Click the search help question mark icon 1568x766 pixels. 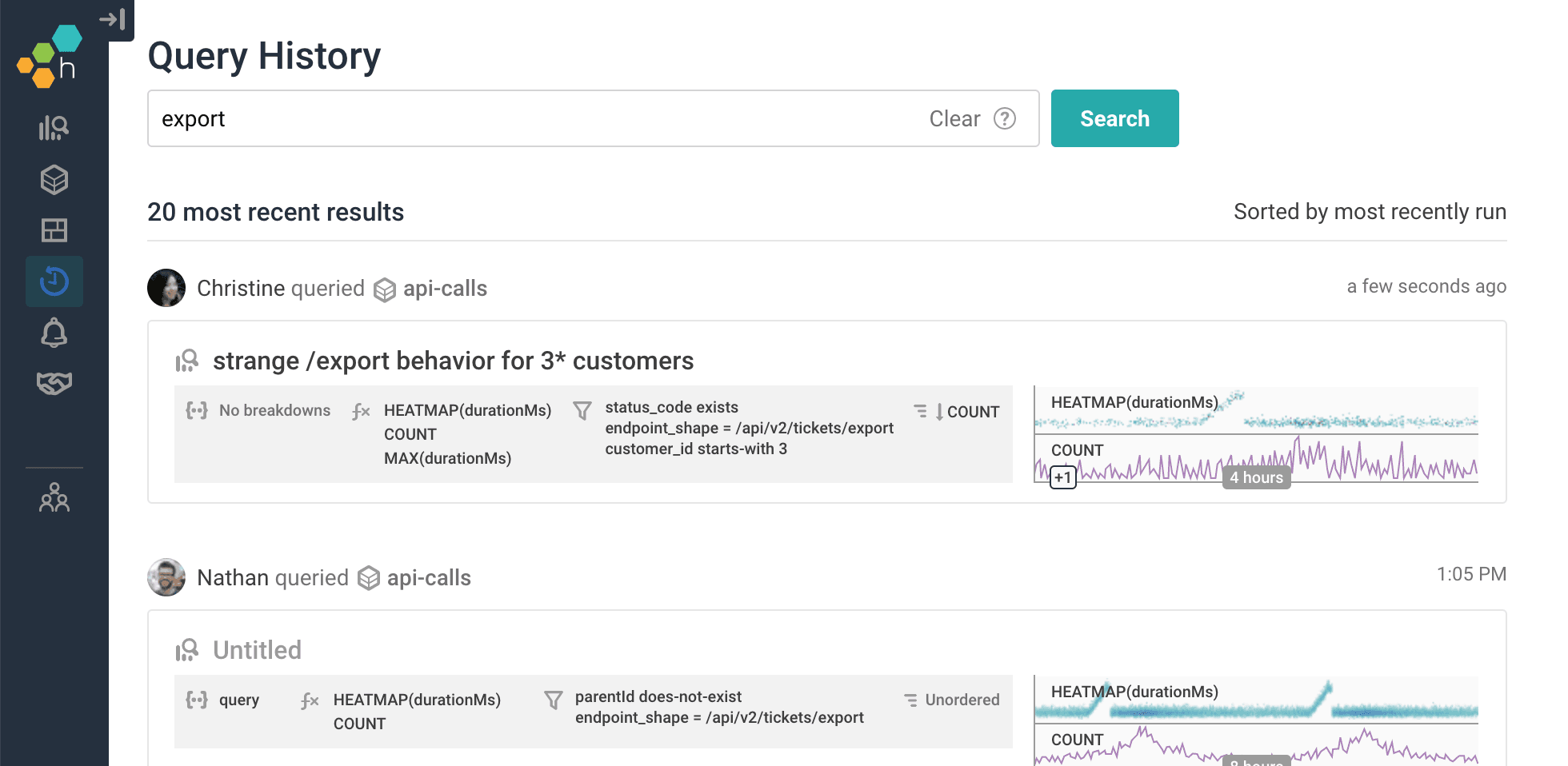(1004, 118)
